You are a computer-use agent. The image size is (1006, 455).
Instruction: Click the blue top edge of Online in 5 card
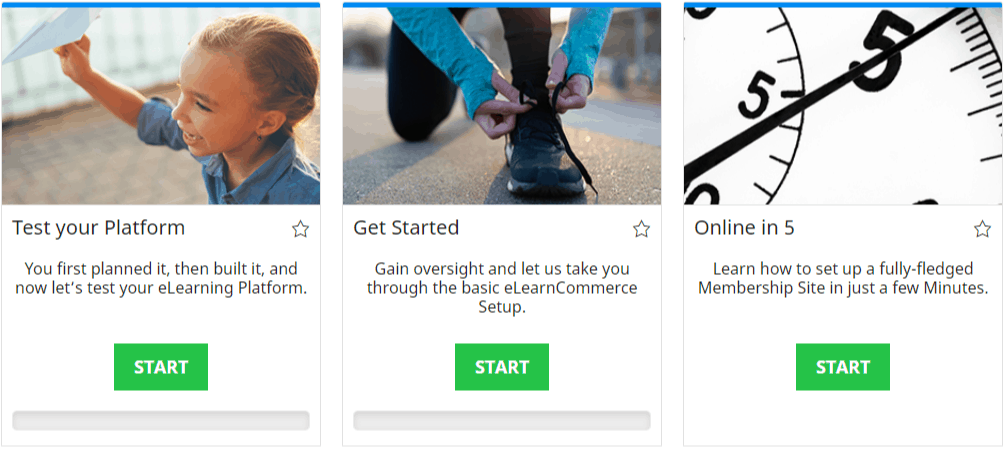[x=843, y=4]
